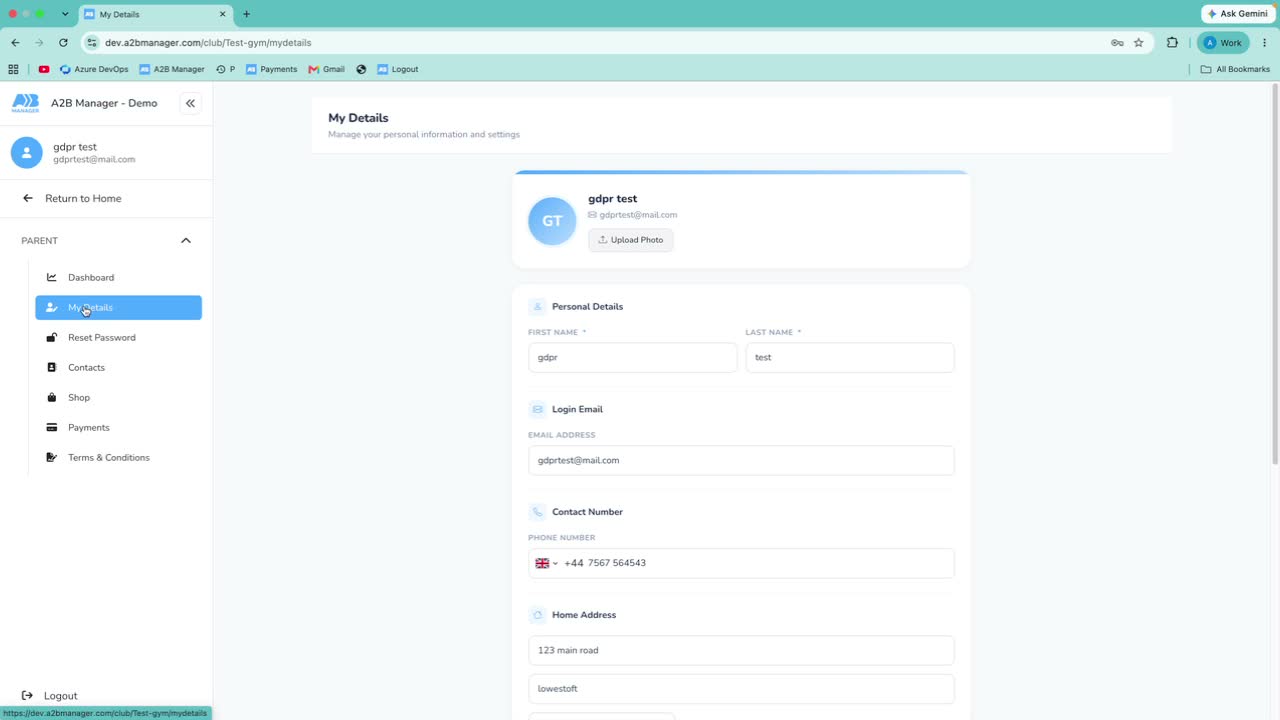The height and width of the screenshot is (720, 1280).
Task: Go to Contacts in the sidebar
Action: (118, 367)
